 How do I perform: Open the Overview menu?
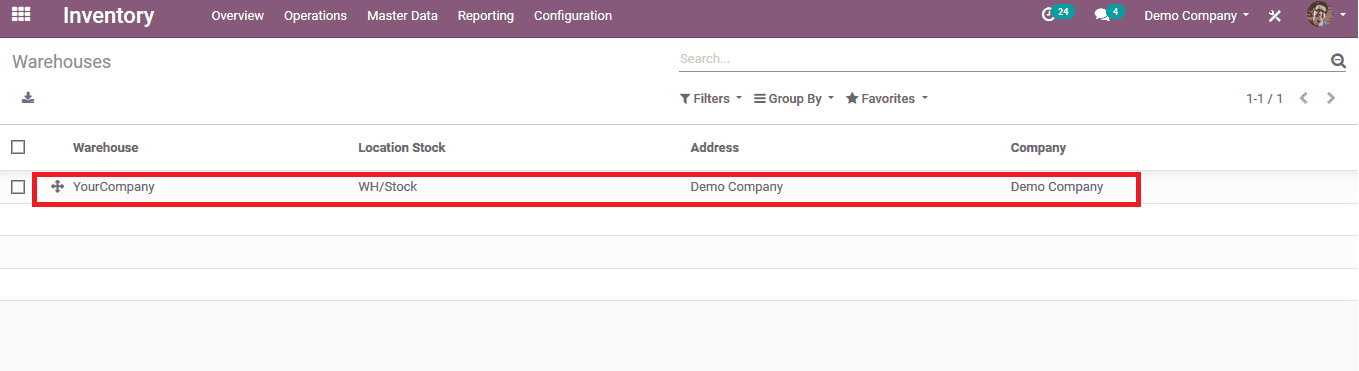pos(238,16)
